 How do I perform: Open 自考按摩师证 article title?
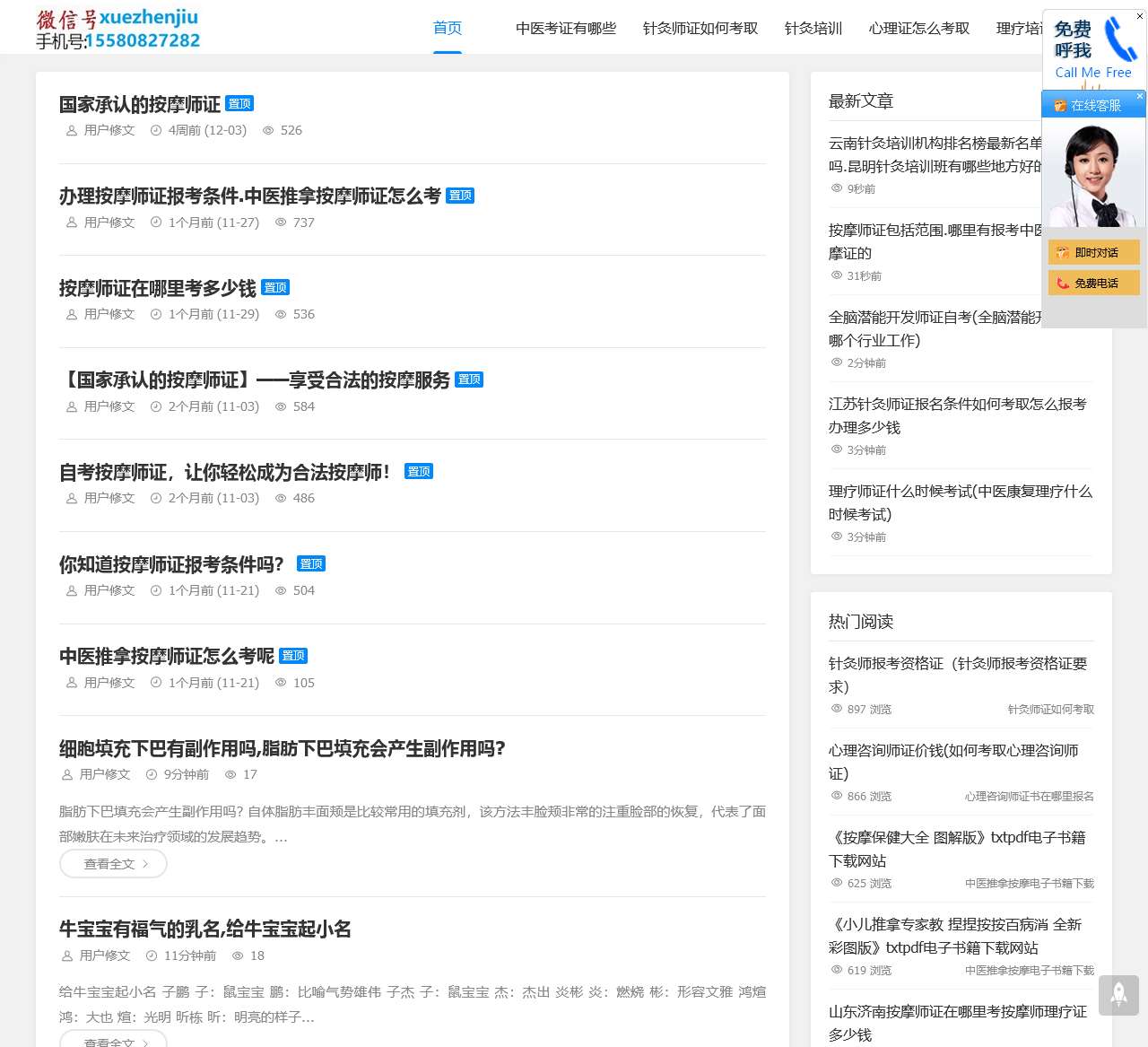tap(224, 472)
